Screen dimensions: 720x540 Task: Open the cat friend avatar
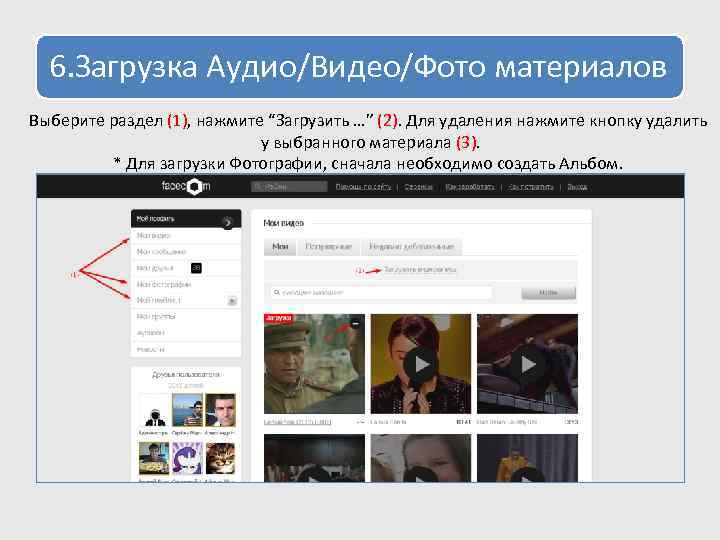(x=220, y=458)
